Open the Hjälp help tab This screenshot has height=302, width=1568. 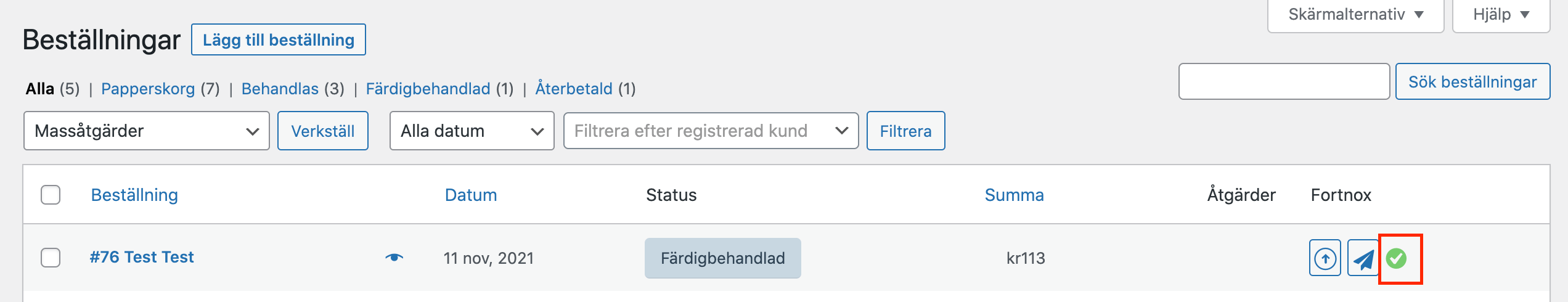tap(1501, 14)
